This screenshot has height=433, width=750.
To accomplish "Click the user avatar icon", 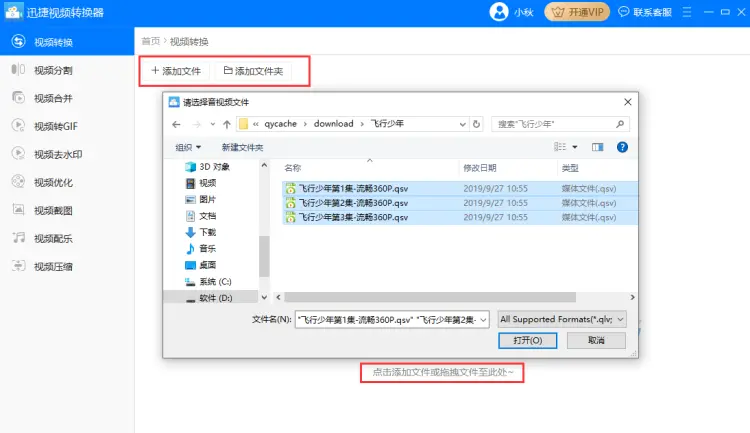I will tap(499, 12).
